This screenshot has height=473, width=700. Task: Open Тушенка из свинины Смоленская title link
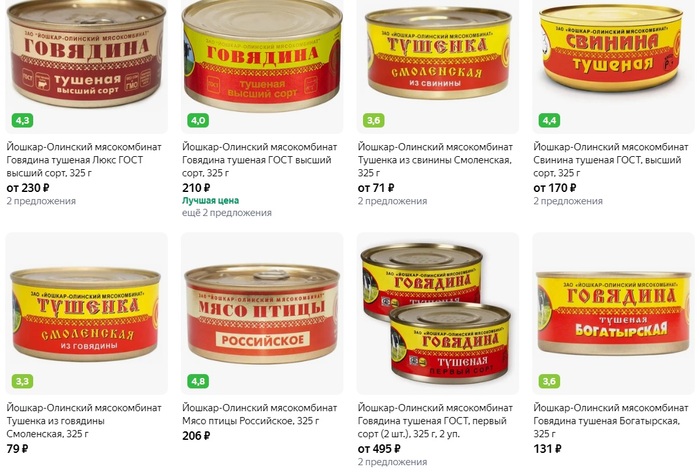(x=435, y=160)
